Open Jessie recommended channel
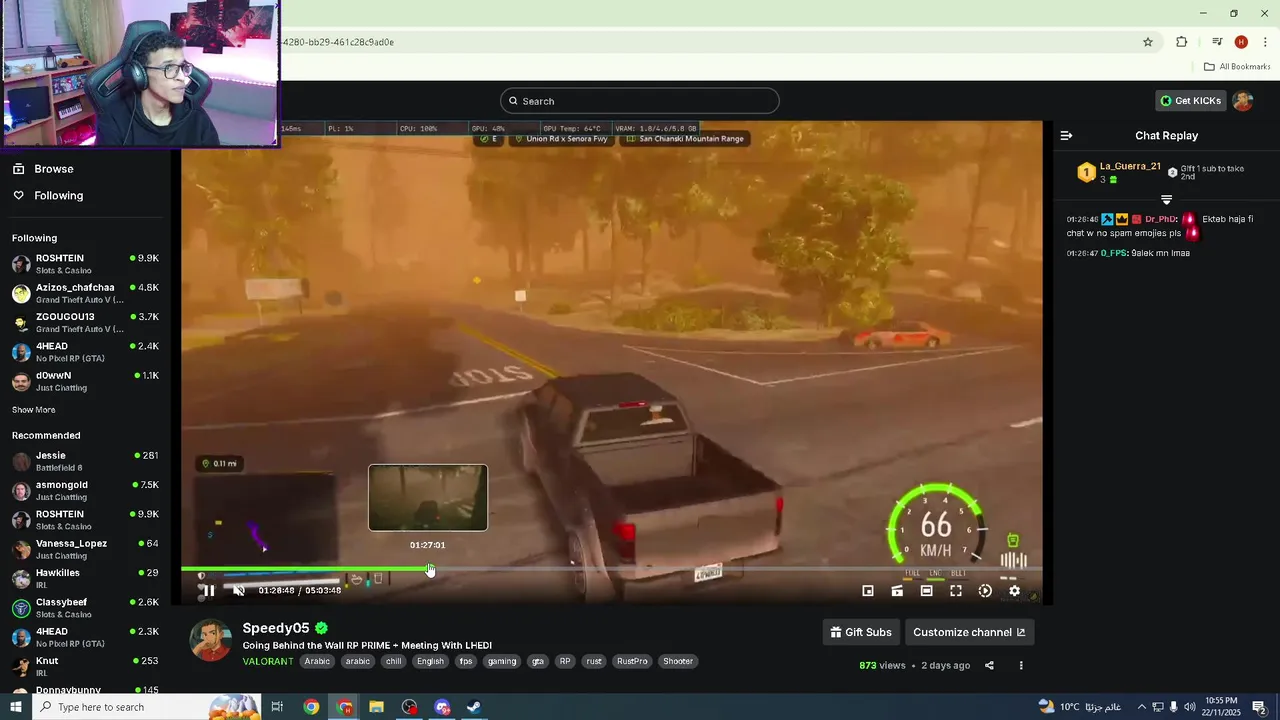Image resolution: width=1280 pixels, height=720 pixels. pyautogui.click(x=85, y=461)
